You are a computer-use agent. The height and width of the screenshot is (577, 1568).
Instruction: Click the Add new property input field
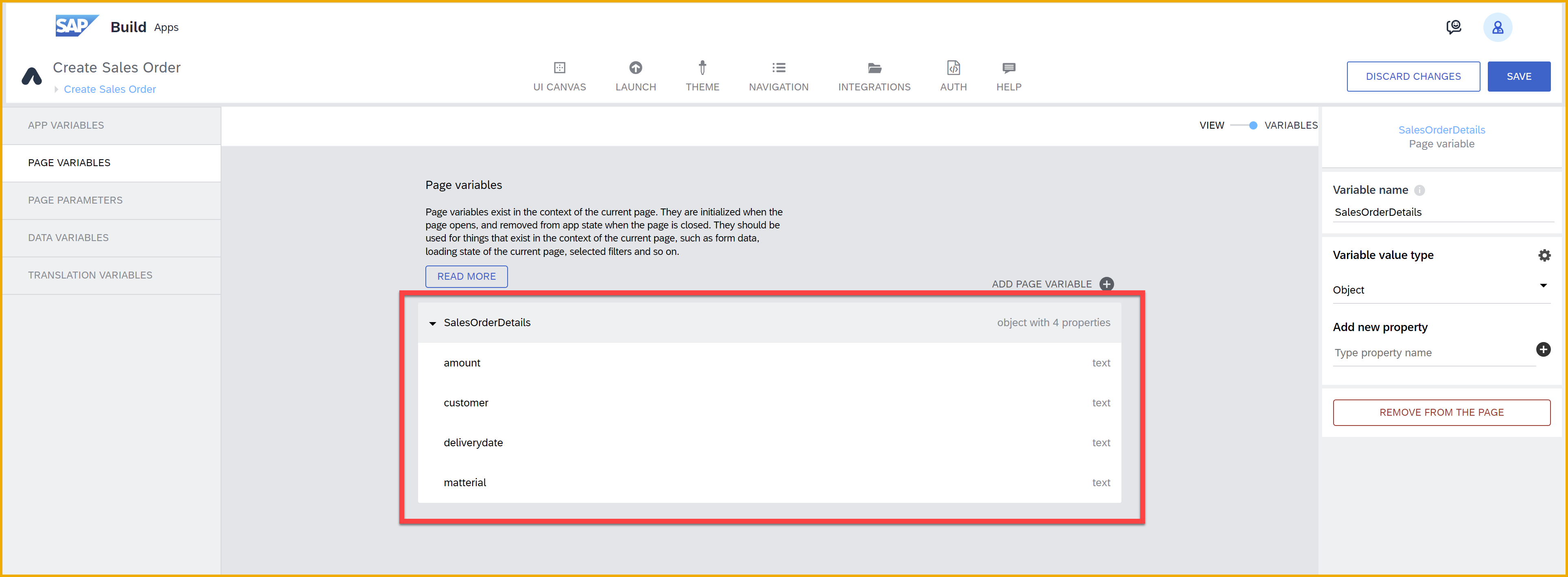(x=1430, y=352)
